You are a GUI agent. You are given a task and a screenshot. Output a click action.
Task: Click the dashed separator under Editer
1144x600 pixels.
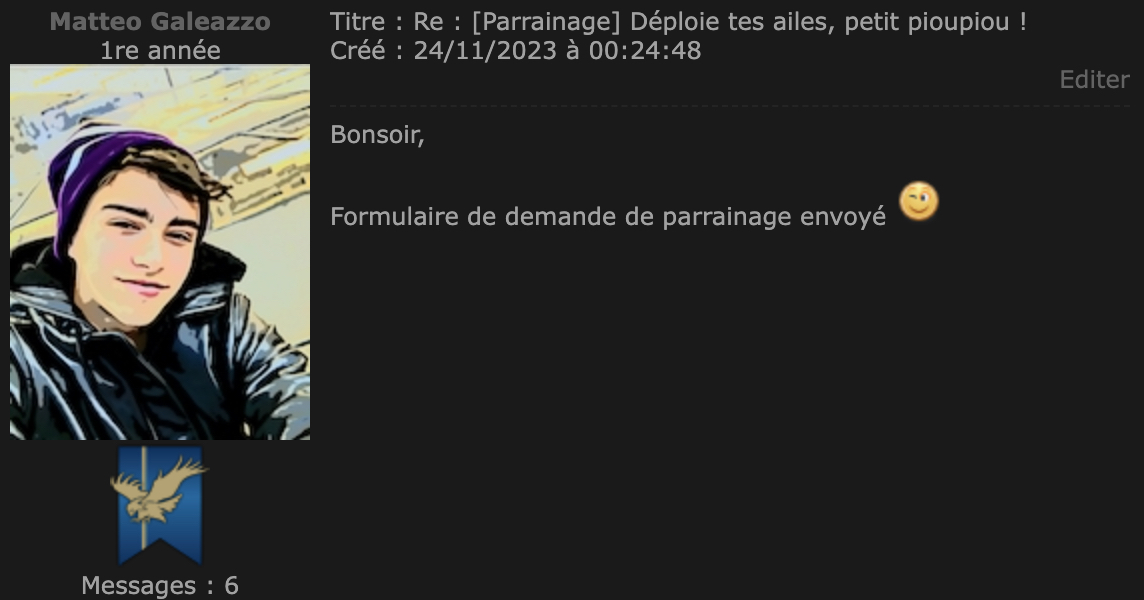[730, 107]
